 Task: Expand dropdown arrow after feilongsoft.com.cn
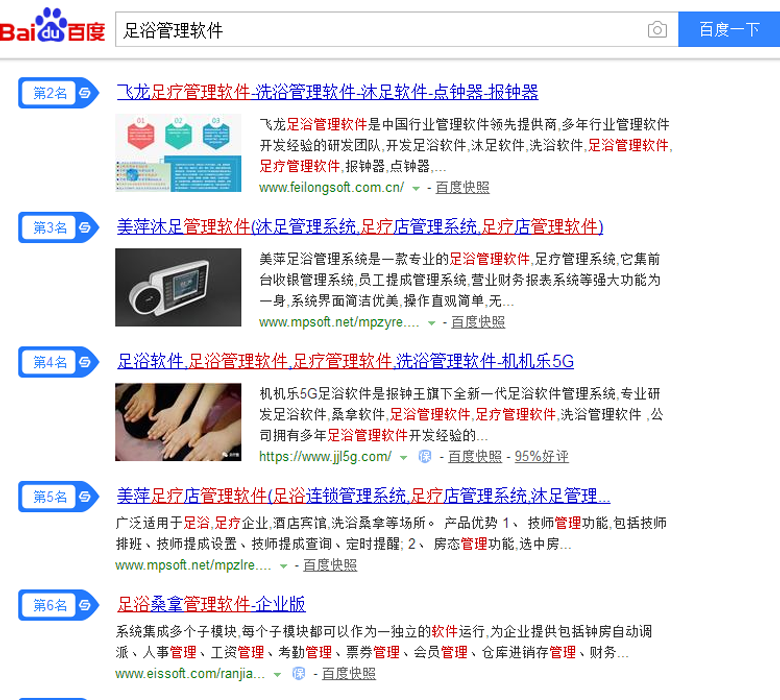tap(416, 189)
